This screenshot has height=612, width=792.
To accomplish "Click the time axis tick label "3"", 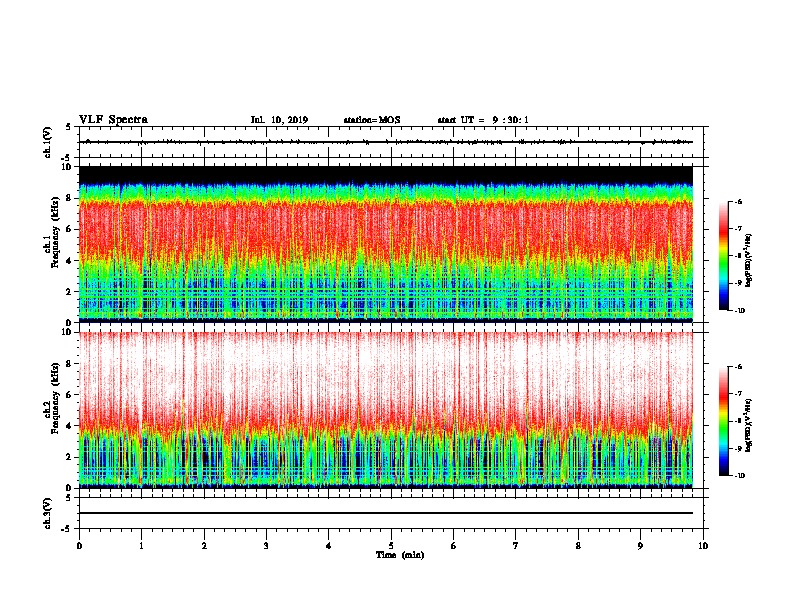I will click(266, 545).
